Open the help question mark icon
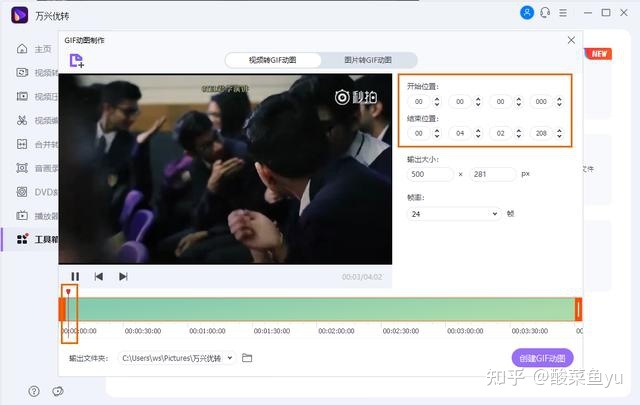Screen dimensions: 640x405 pyautogui.click(x=34, y=392)
